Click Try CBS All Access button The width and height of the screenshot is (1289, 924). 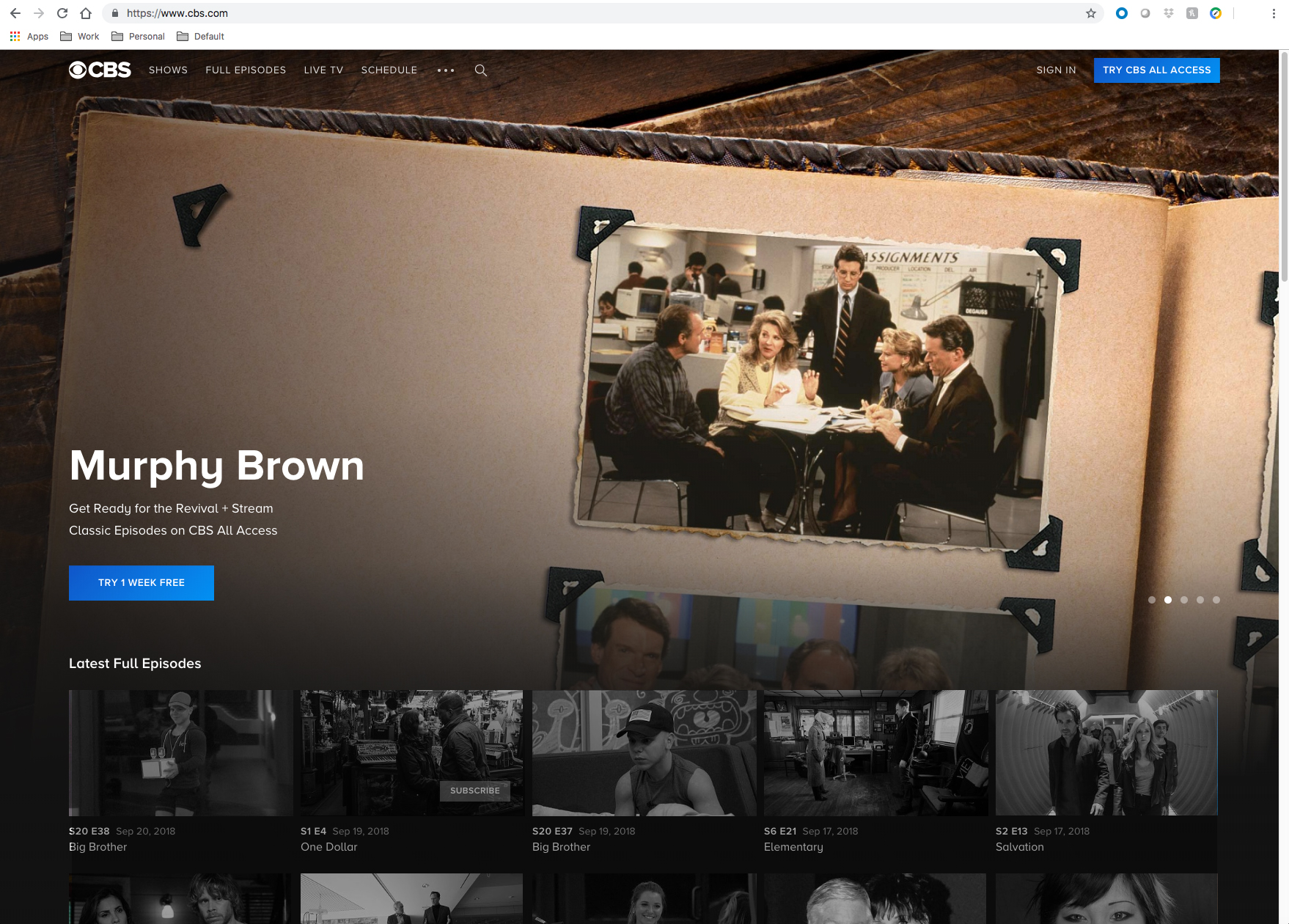1156,70
